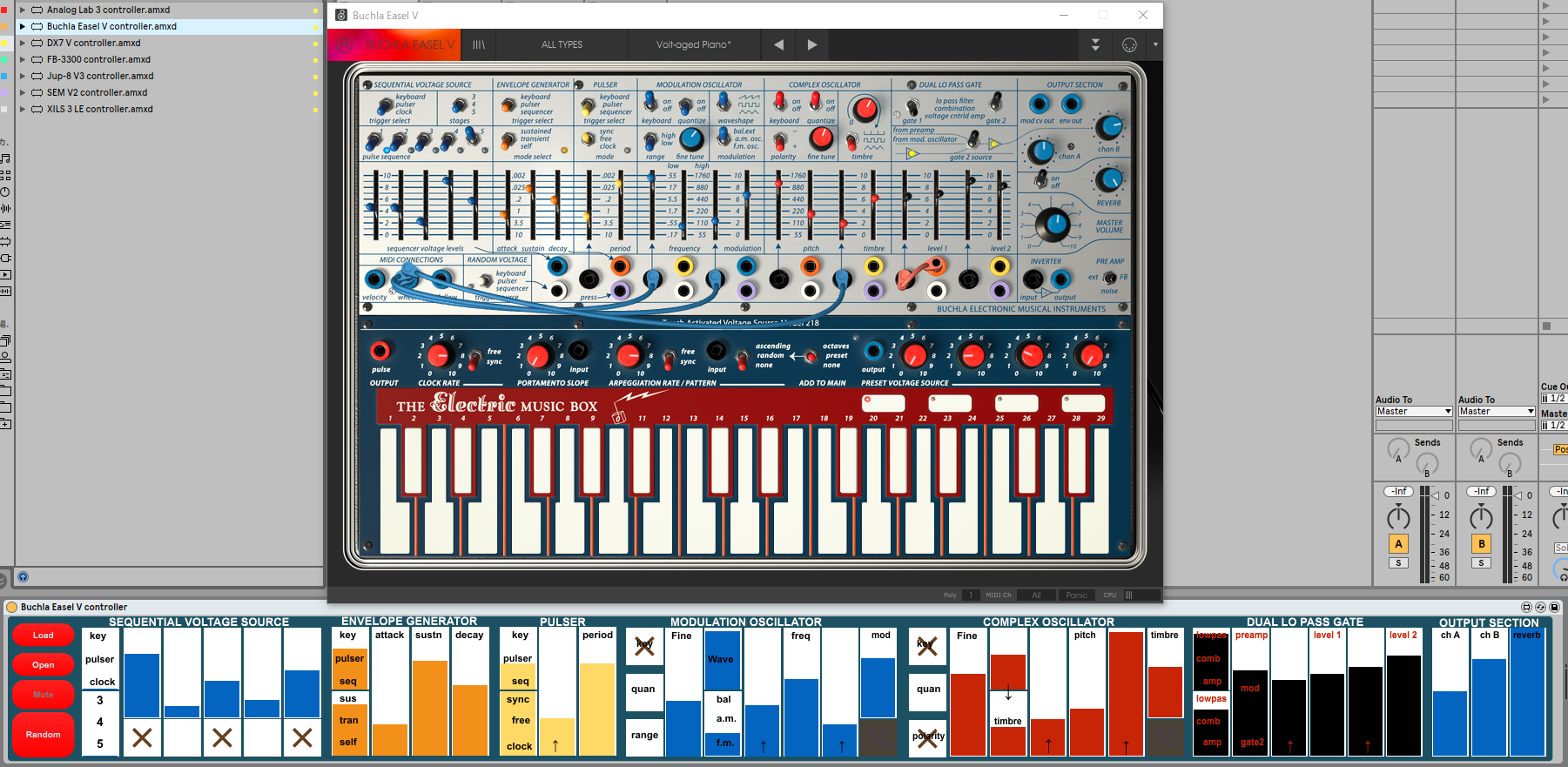Open the preset browser library icon
This screenshot has width=1568, height=767.
tap(479, 44)
